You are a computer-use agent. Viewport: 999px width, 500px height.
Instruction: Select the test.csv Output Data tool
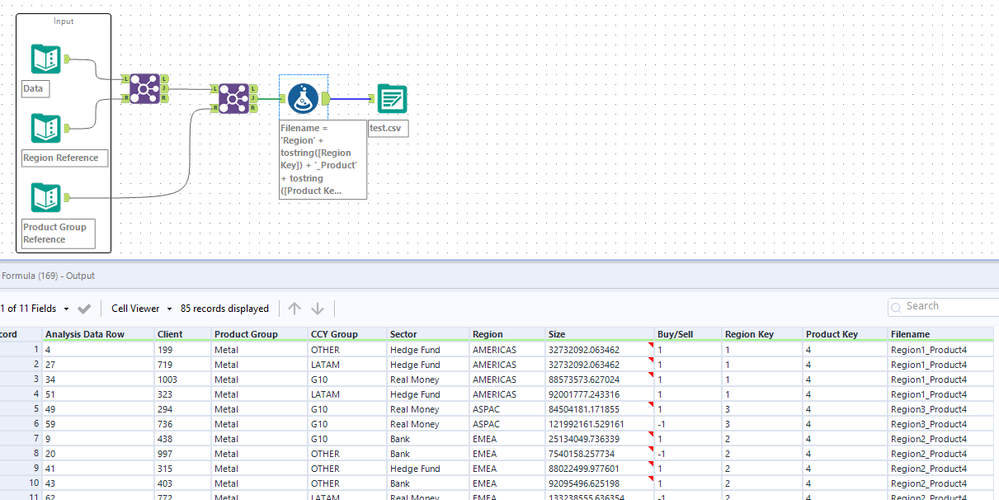click(391, 99)
